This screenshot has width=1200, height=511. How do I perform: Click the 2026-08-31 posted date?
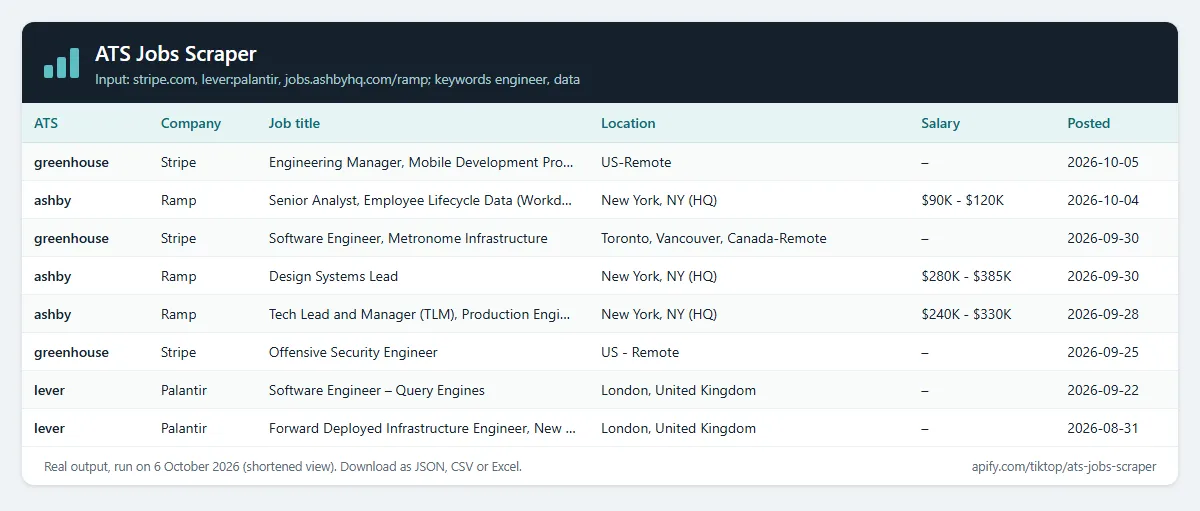1103,427
